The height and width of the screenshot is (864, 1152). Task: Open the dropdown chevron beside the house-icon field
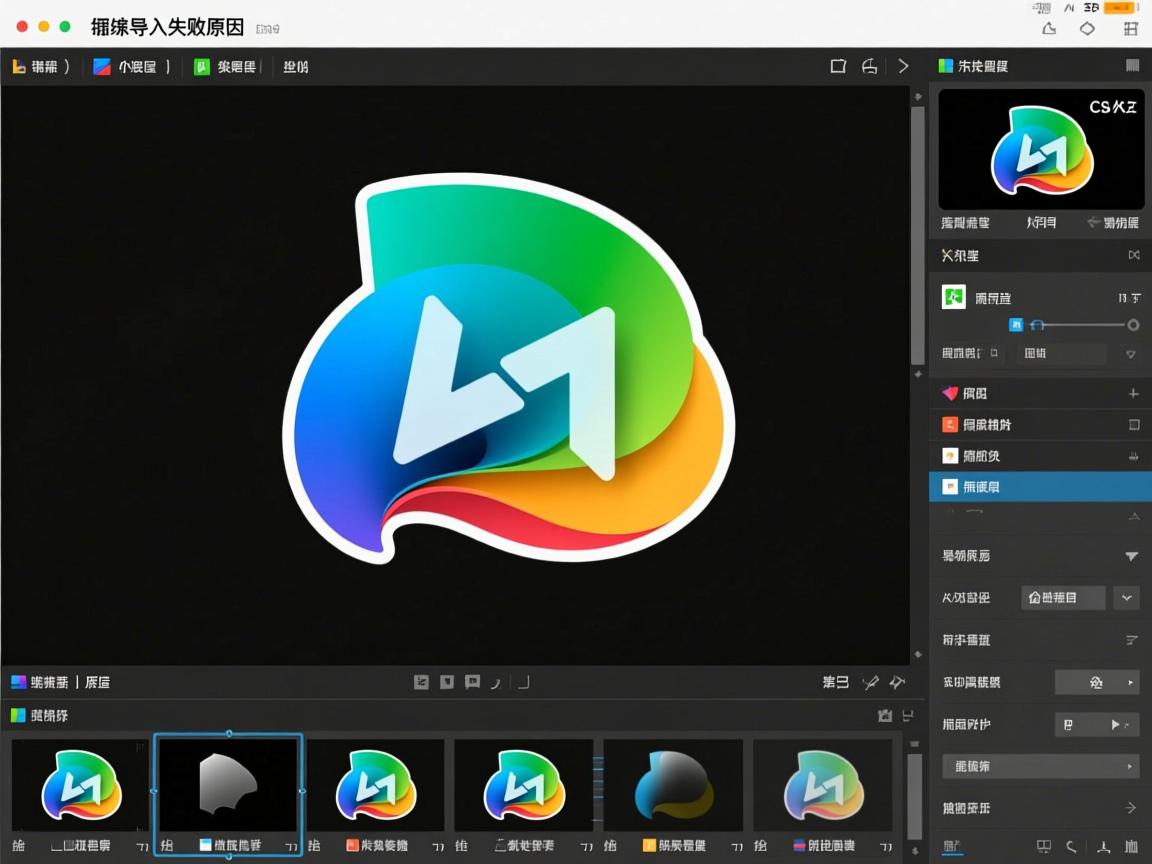pyautogui.click(x=1127, y=598)
